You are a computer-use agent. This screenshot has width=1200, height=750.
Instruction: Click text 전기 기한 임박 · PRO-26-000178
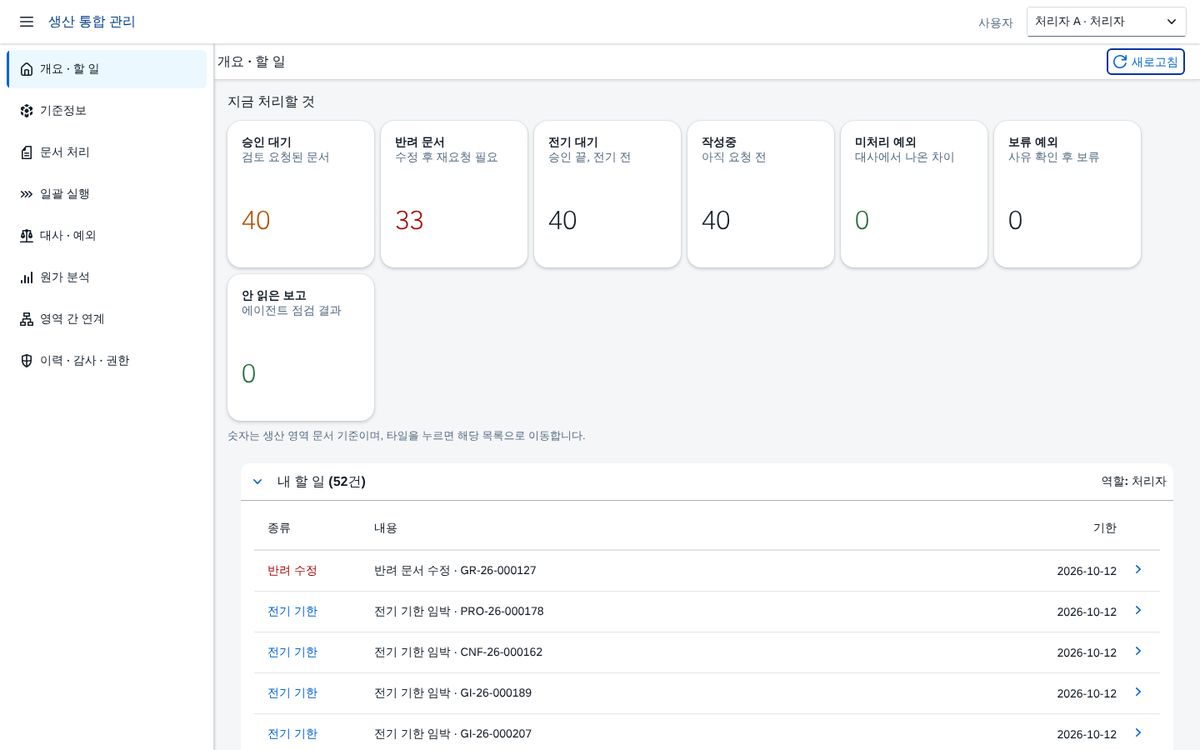[x=459, y=611]
